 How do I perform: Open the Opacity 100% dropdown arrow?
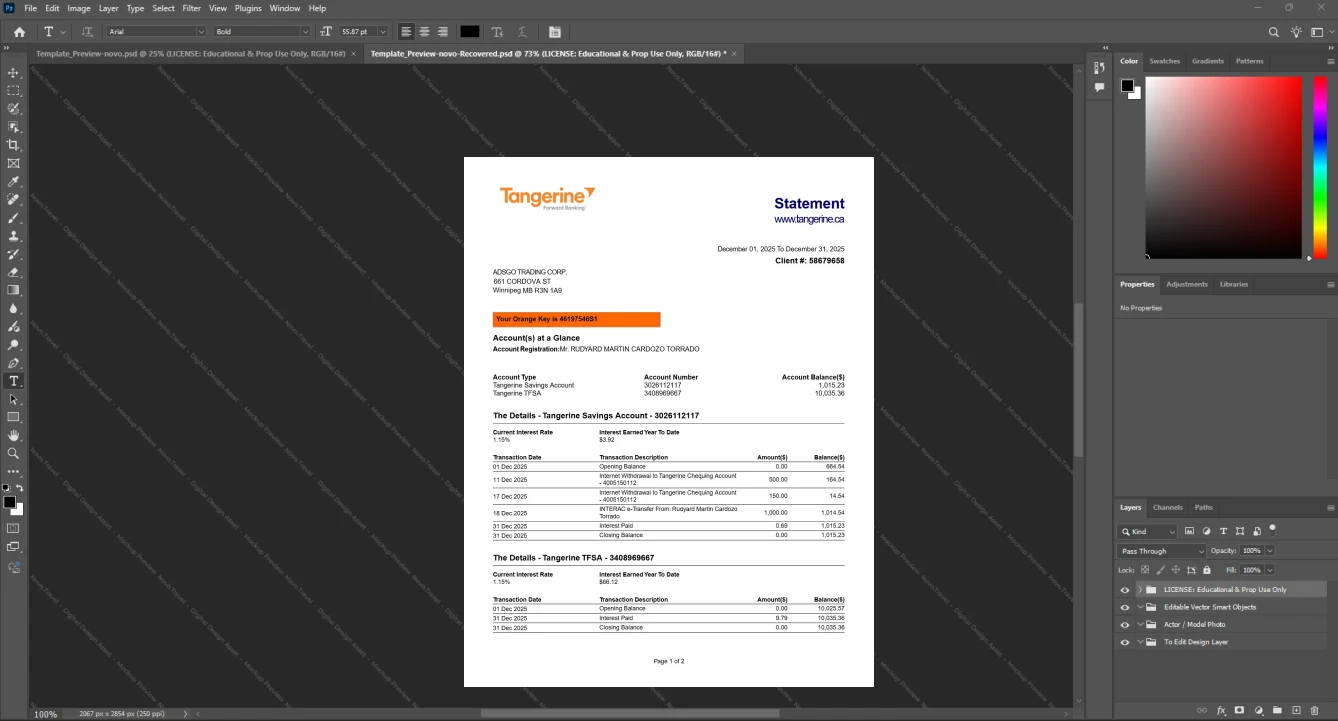click(x=1270, y=551)
